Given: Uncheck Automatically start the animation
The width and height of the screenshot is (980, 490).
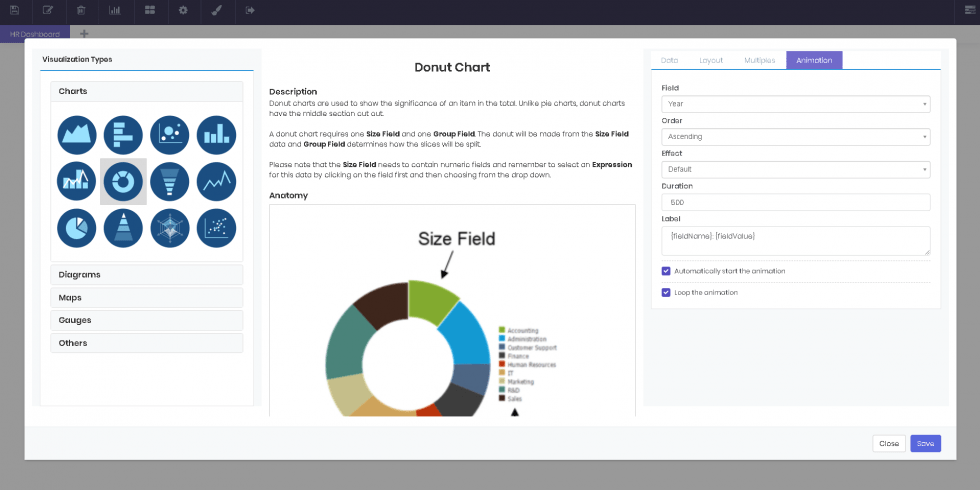Looking at the screenshot, I should [x=666, y=271].
